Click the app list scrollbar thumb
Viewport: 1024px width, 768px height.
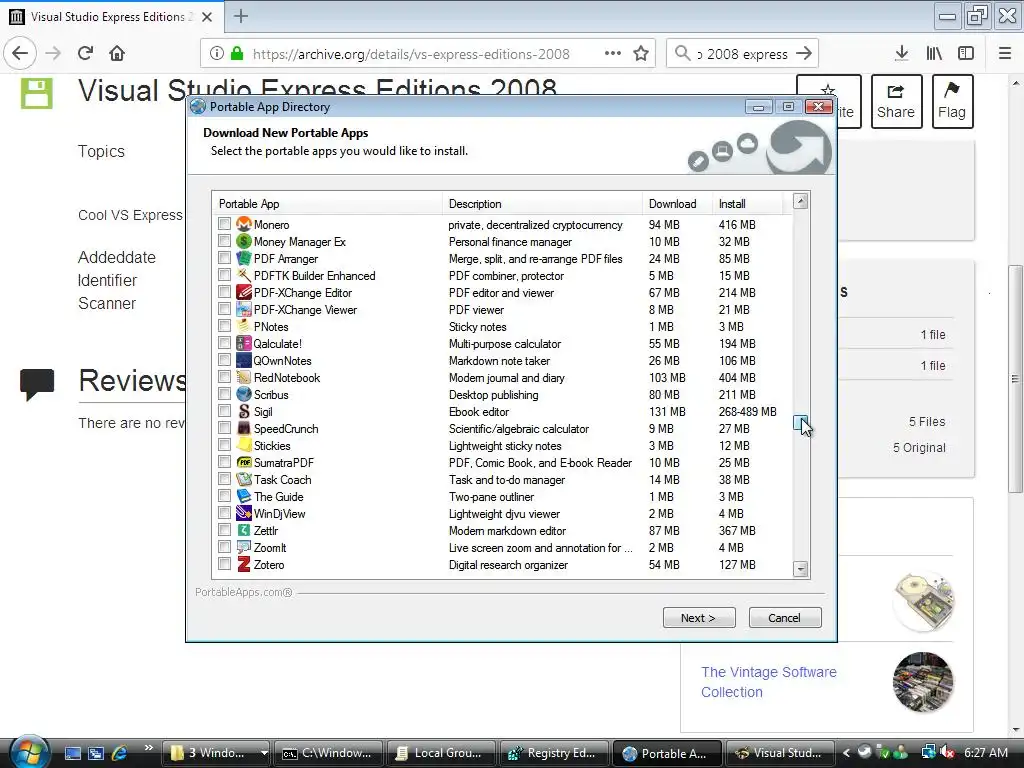pyautogui.click(x=801, y=423)
